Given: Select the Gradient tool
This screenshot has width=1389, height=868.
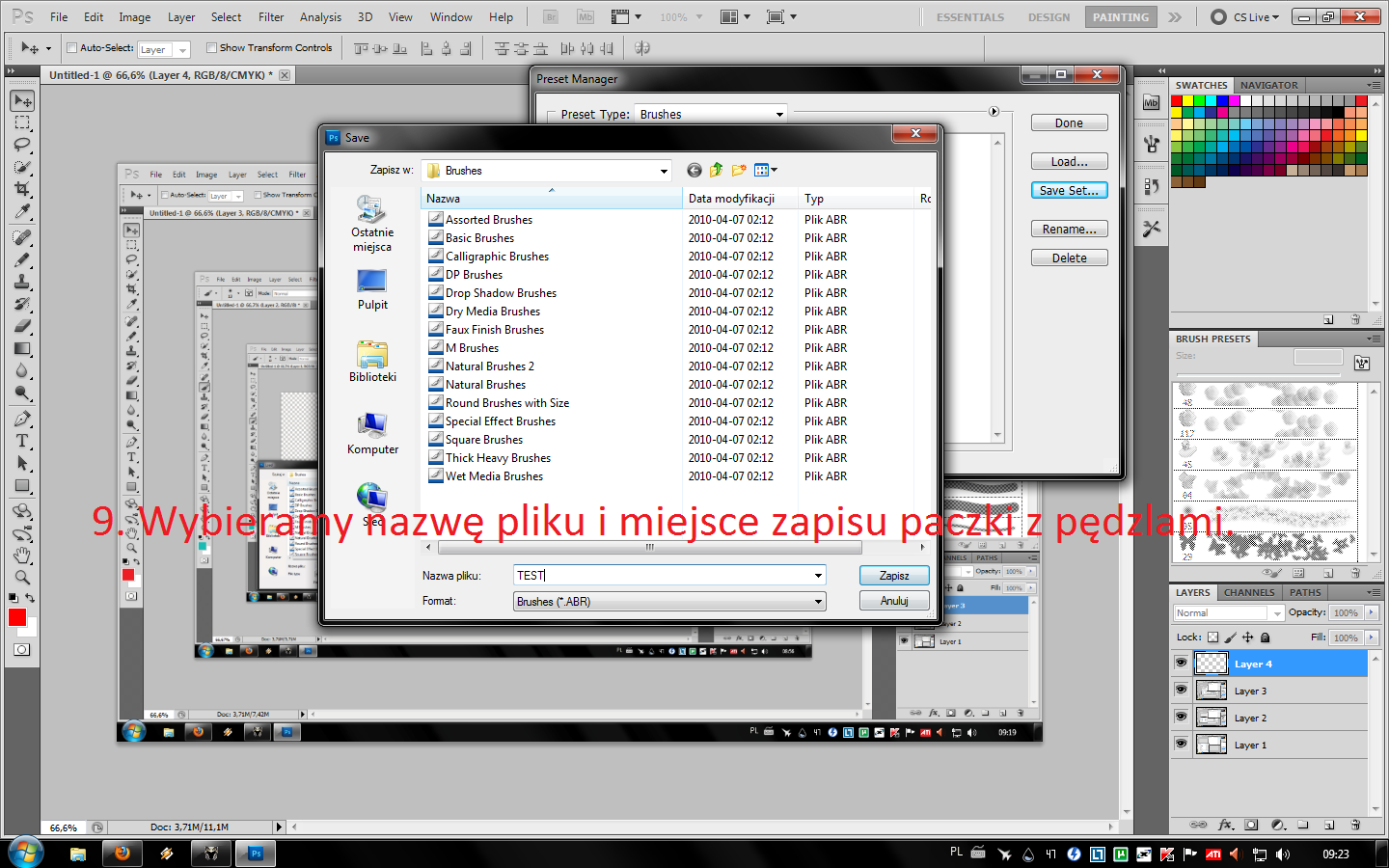Looking at the screenshot, I should coord(22,348).
